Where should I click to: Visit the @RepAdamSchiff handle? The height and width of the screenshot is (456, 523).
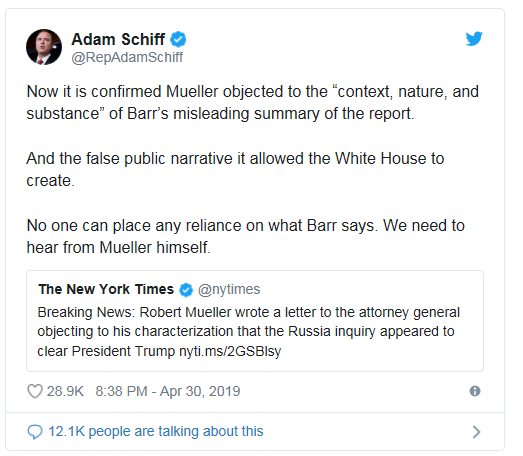[127, 57]
